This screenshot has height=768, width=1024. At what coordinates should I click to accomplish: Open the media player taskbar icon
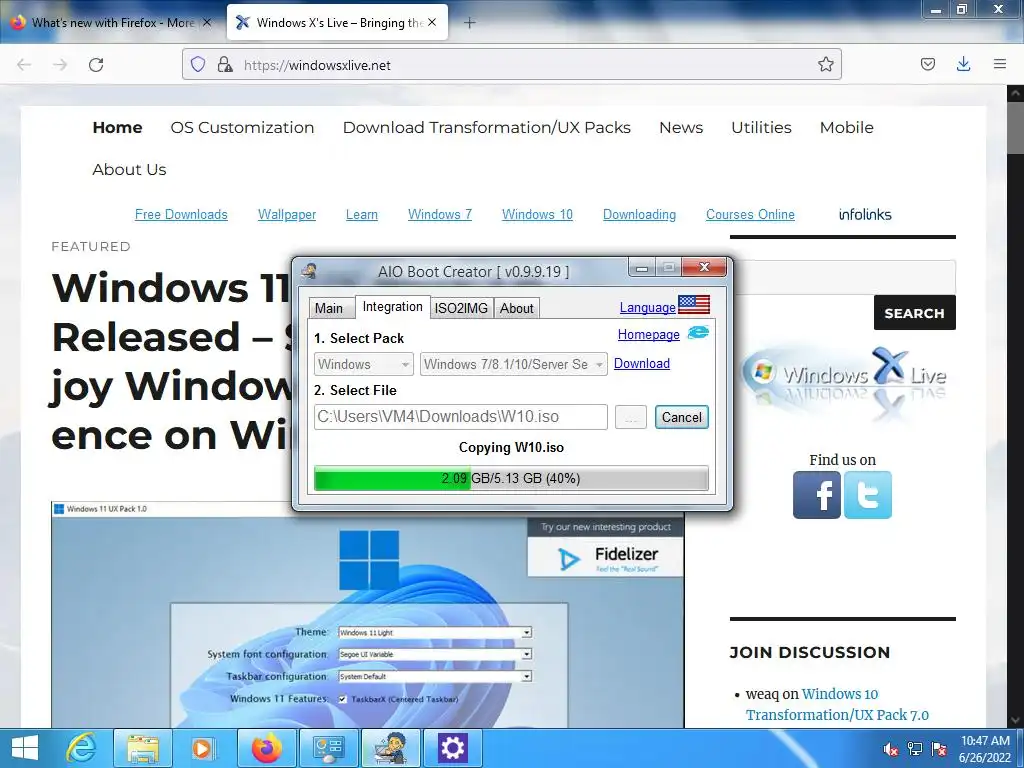click(x=202, y=748)
